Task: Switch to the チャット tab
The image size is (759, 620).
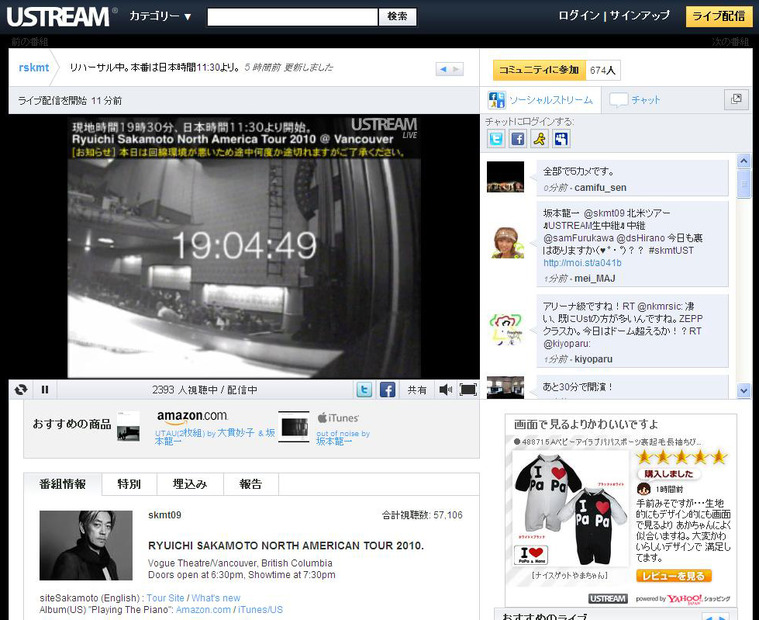Action: tap(635, 100)
